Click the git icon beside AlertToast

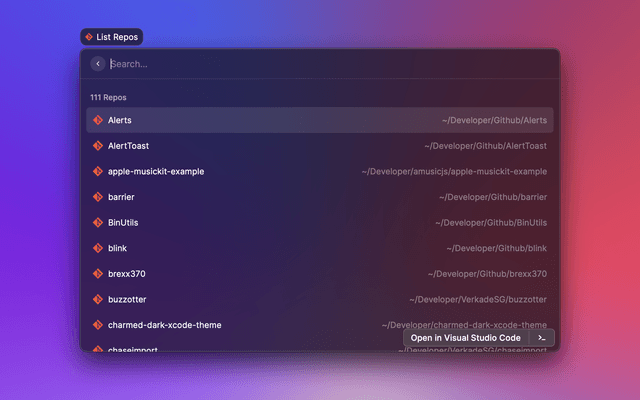(x=98, y=146)
